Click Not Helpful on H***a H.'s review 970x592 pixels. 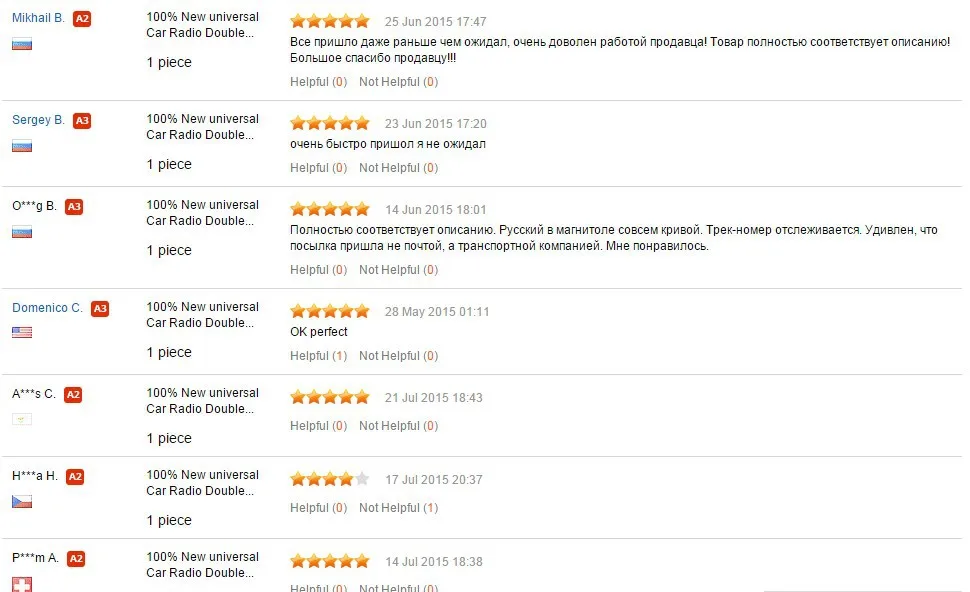398,508
